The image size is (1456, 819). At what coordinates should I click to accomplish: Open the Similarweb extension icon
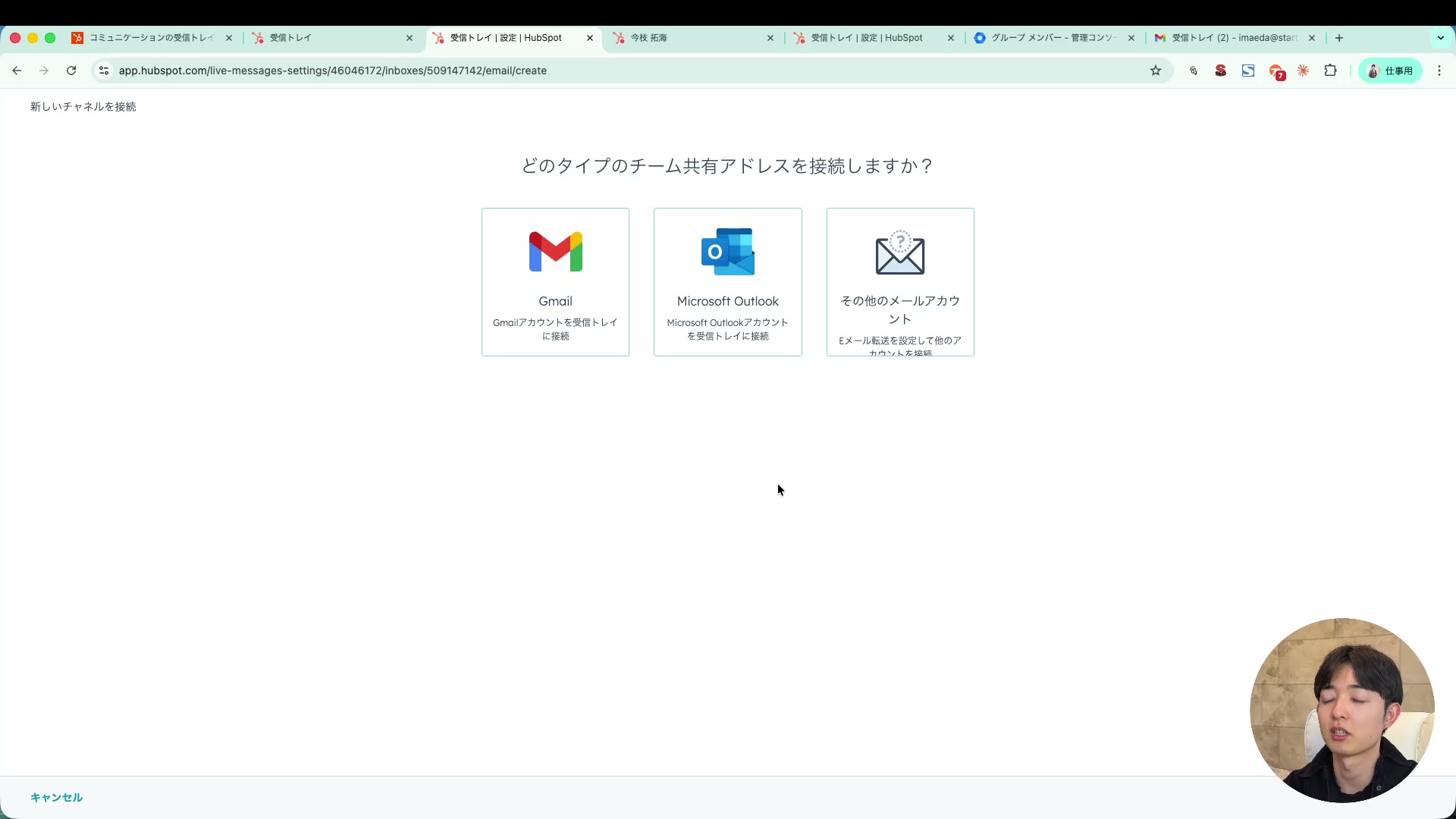[x=1248, y=71]
